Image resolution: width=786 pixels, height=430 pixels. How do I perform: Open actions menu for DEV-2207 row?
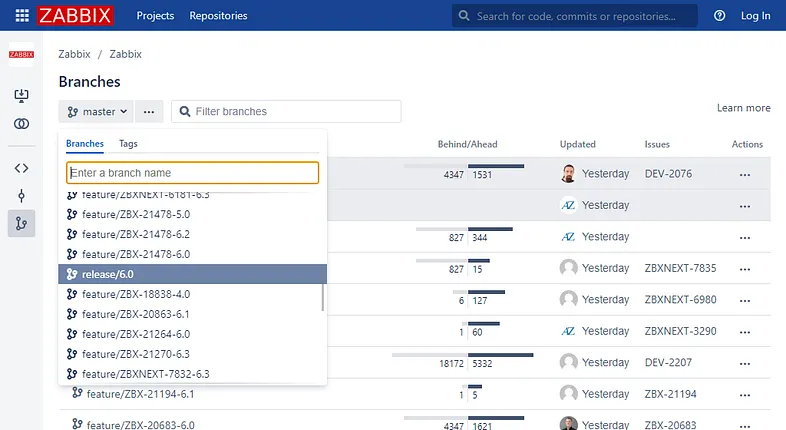[745, 364]
